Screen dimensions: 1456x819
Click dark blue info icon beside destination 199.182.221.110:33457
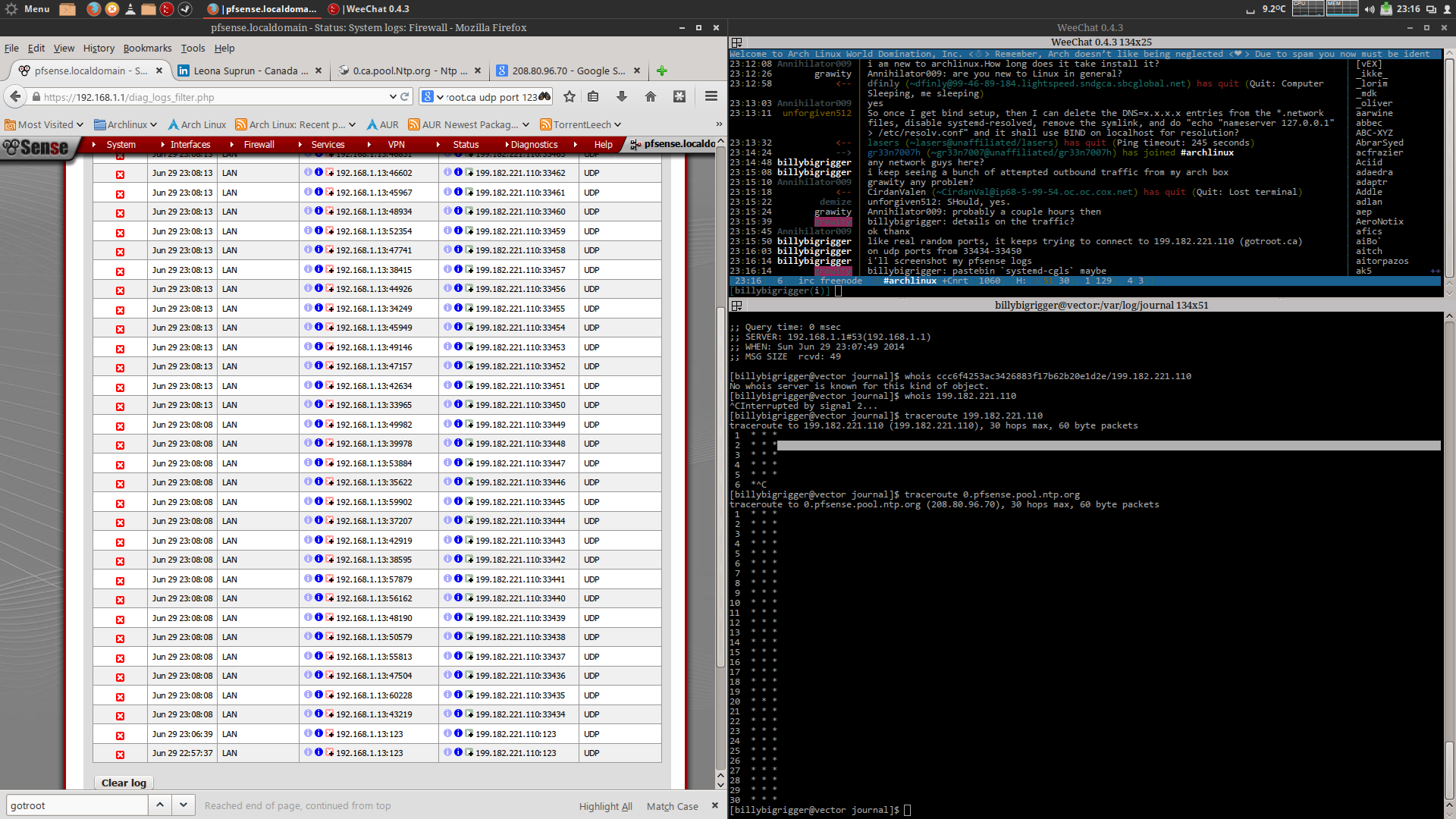point(458,269)
